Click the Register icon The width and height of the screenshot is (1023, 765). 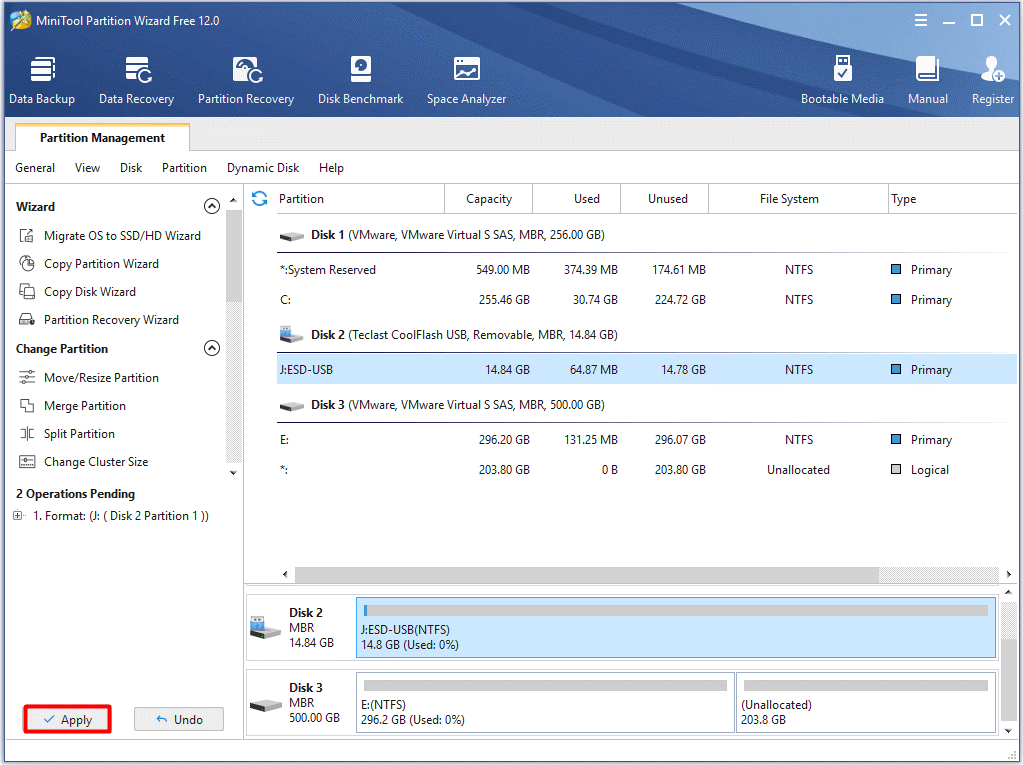[x=992, y=69]
